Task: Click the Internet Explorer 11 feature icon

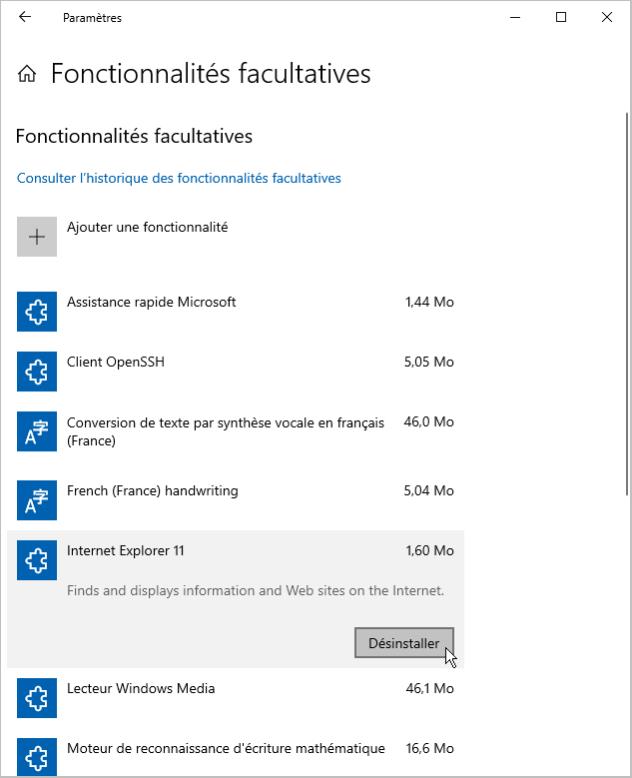Action: tap(37, 560)
